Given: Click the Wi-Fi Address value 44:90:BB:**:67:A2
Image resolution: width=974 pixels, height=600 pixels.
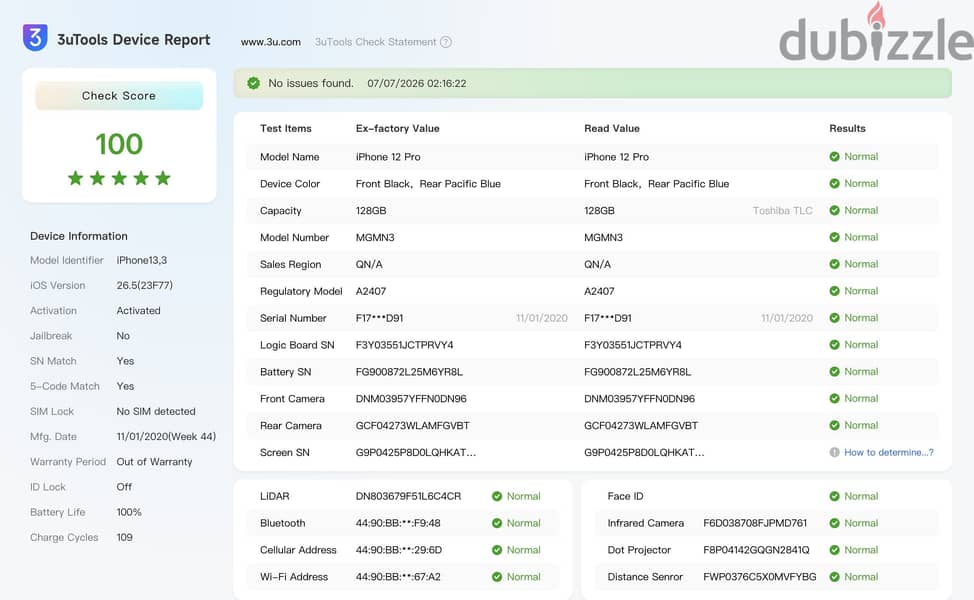Looking at the screenshot, I should pyautogui.click(x=398, y=577).
